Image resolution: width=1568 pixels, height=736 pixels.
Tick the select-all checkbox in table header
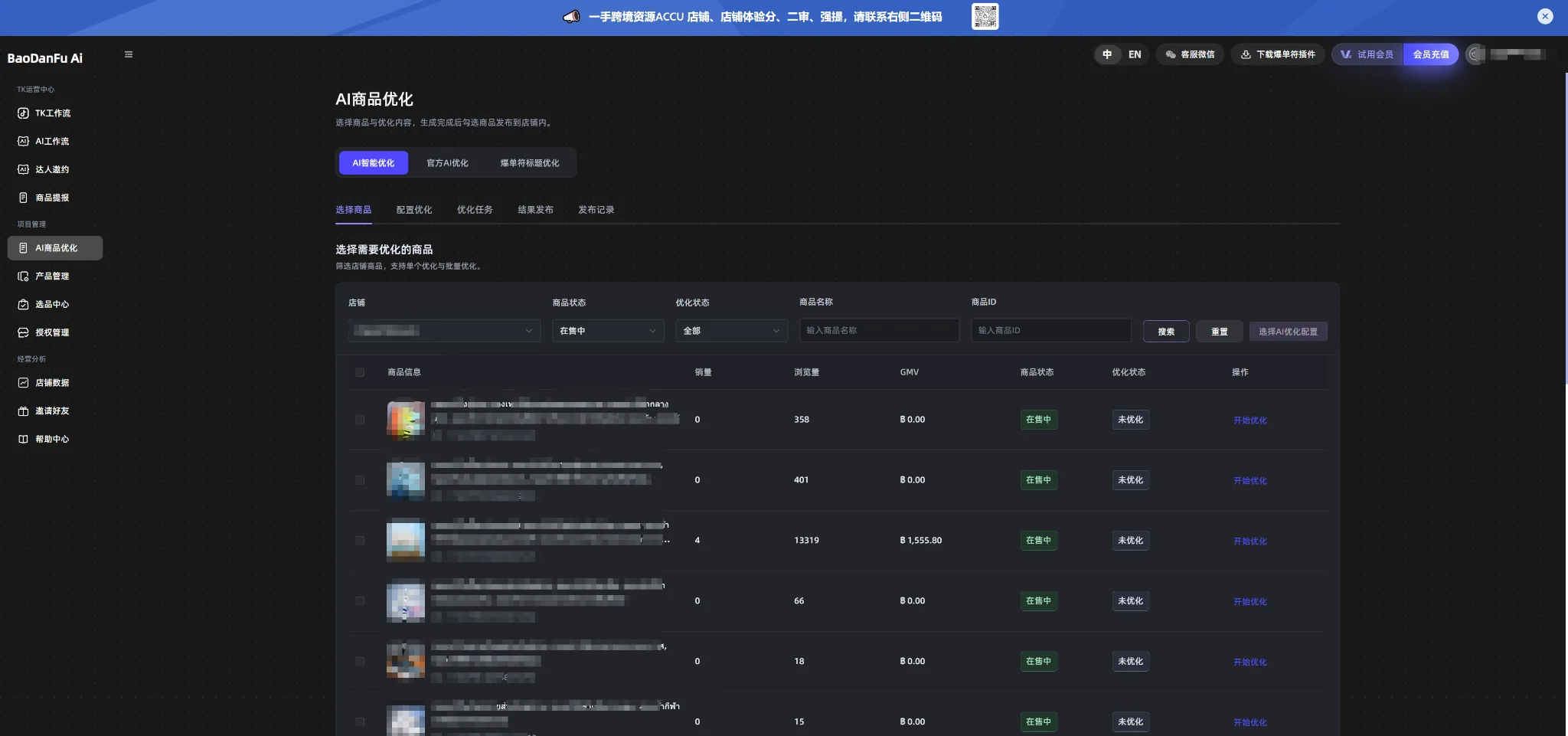[x=360, y=372]
